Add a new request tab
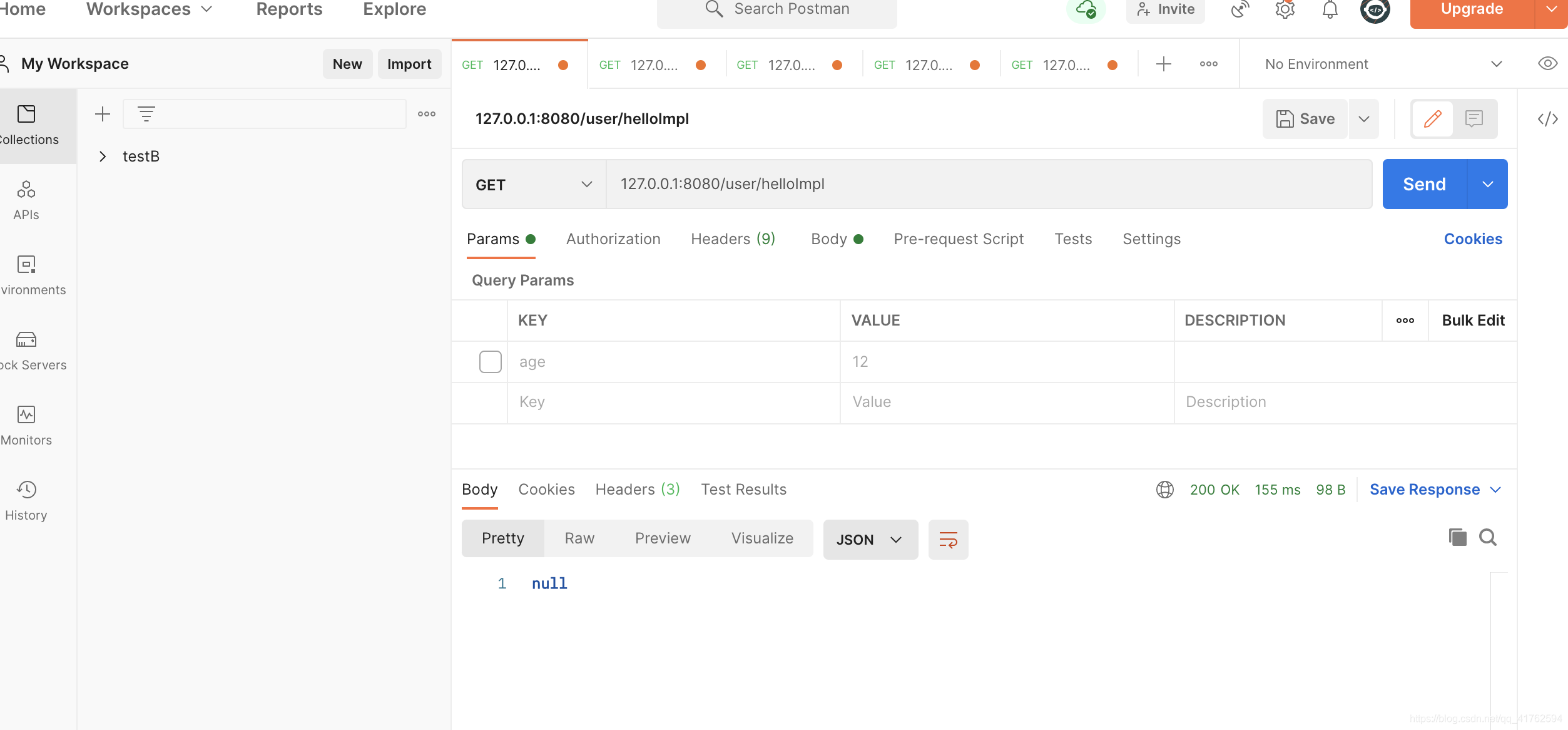The width and height of the screenshot is (1568, 730). pos(1163,64)
